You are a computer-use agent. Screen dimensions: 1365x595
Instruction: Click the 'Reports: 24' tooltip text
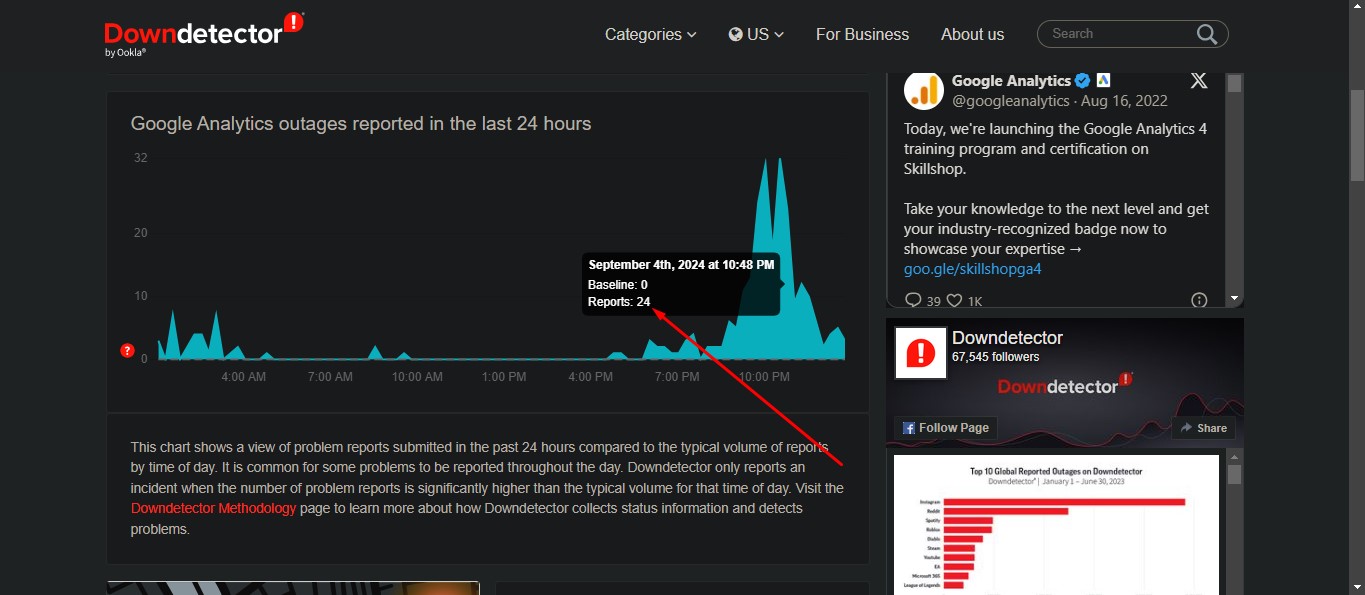click(619, 301)
